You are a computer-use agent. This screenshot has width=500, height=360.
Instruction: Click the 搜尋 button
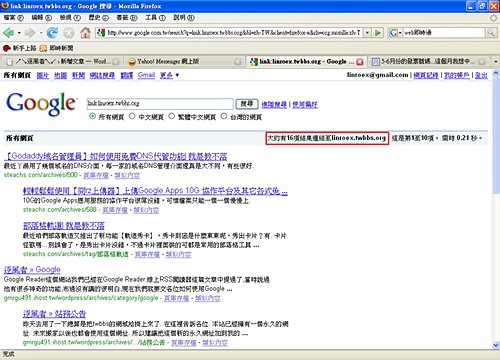[x=247, y=104]
